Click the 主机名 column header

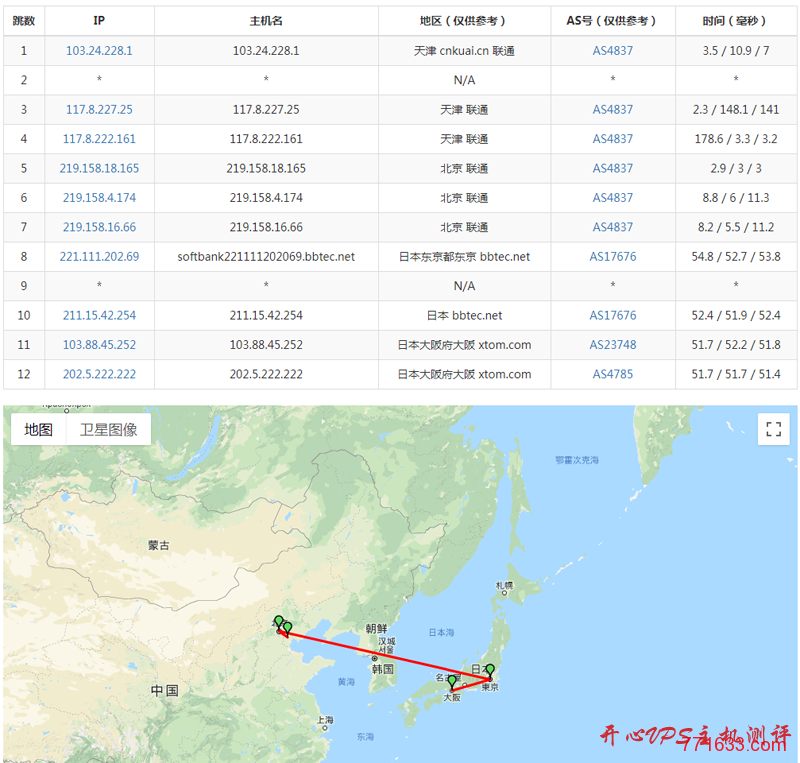(x=266, y=21)
